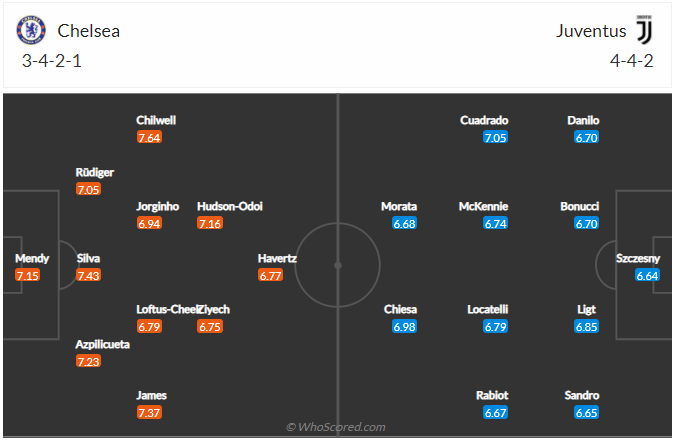Select Mendy's 7.15 rating badge
Screen dimensions: 673x444
[27, 275]
